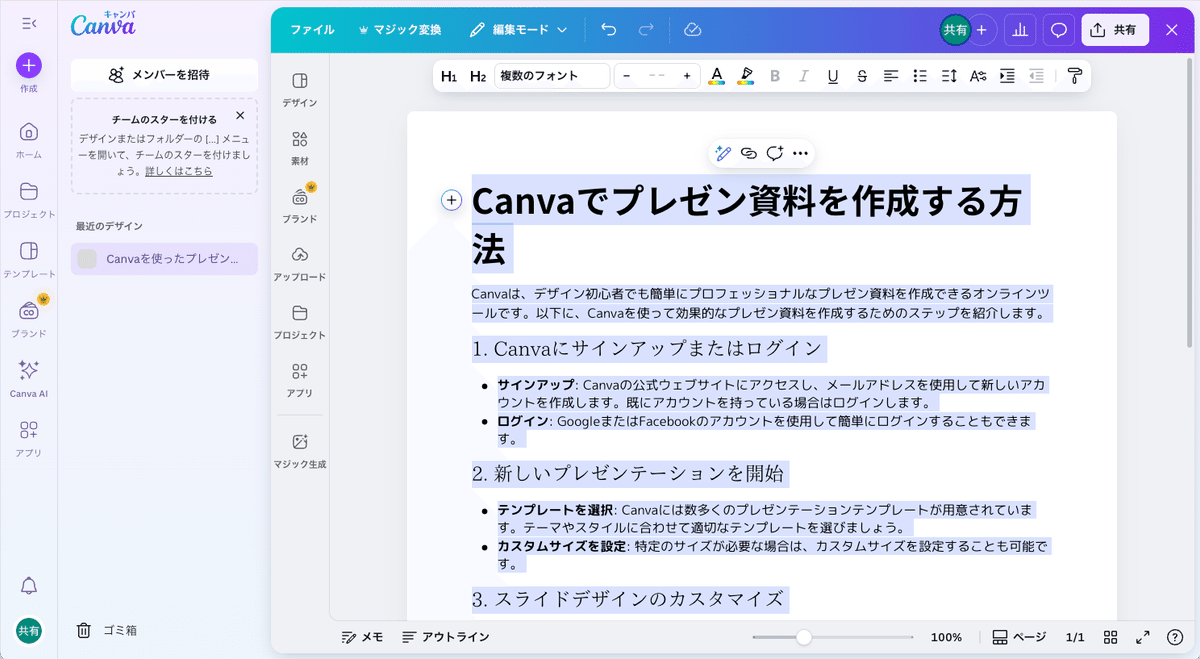The height and width of the screenshot is (659, 1200).
Task: Open the text color picker icon
Action: pos(717,75)
